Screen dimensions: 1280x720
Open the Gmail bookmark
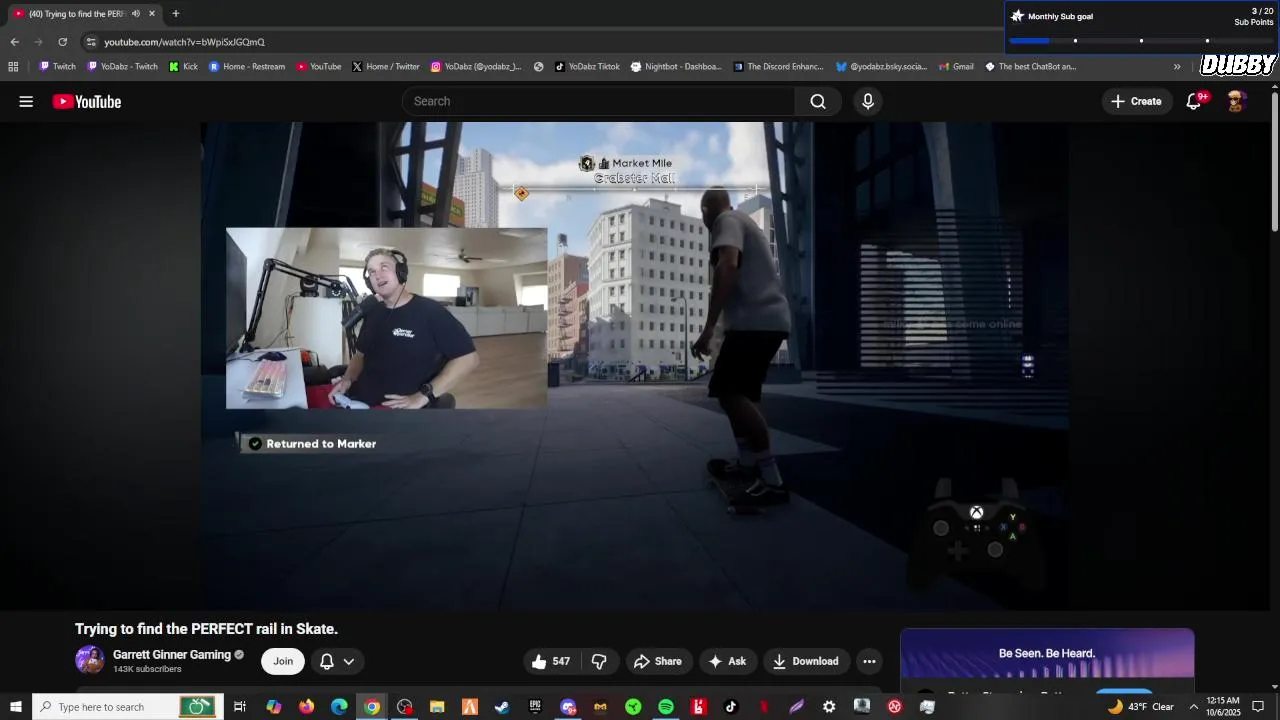[955, 67]
